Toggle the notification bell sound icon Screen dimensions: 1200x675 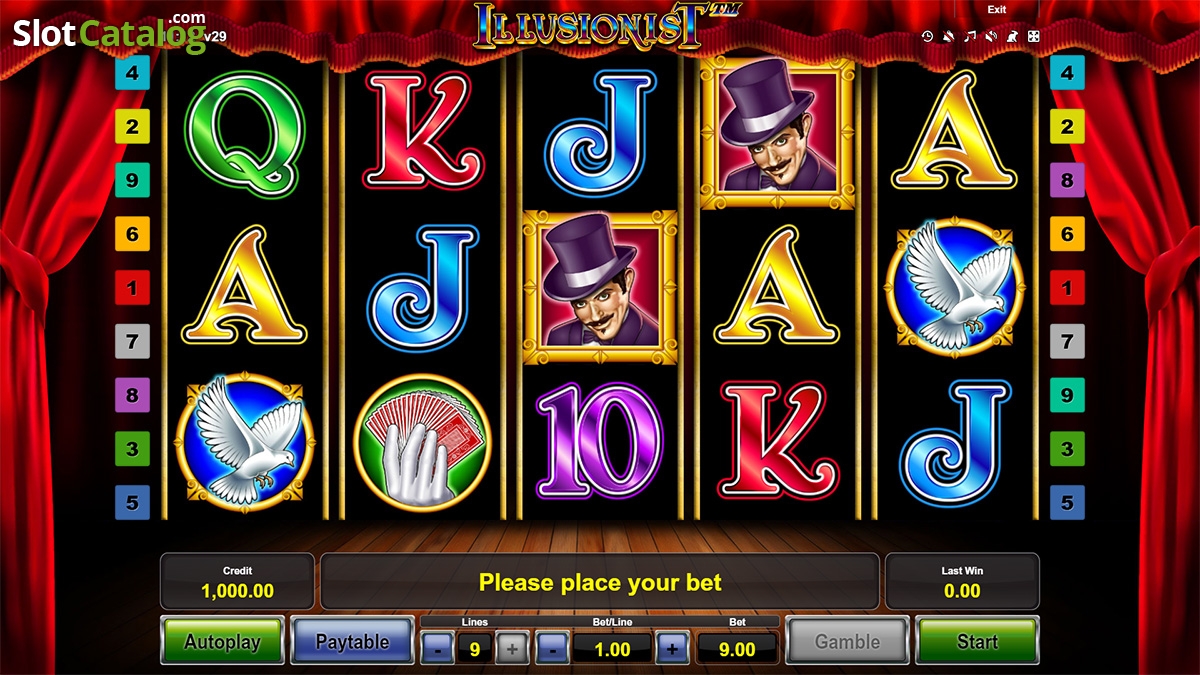tap(948, 37)
